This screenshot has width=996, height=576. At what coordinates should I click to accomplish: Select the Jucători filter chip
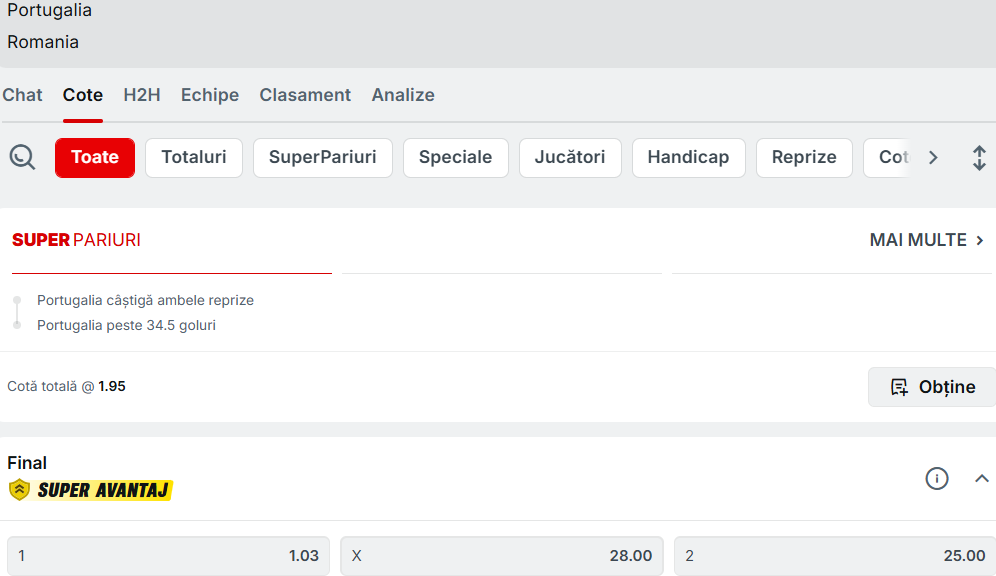[x=570, y=158]
